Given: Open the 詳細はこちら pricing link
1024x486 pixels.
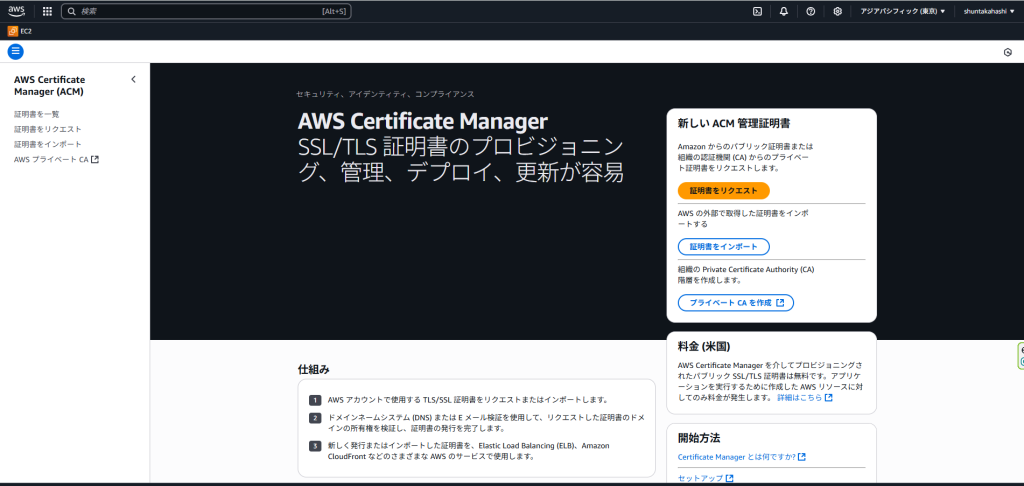Looking at the screenshot, I should tap(805, 397).
